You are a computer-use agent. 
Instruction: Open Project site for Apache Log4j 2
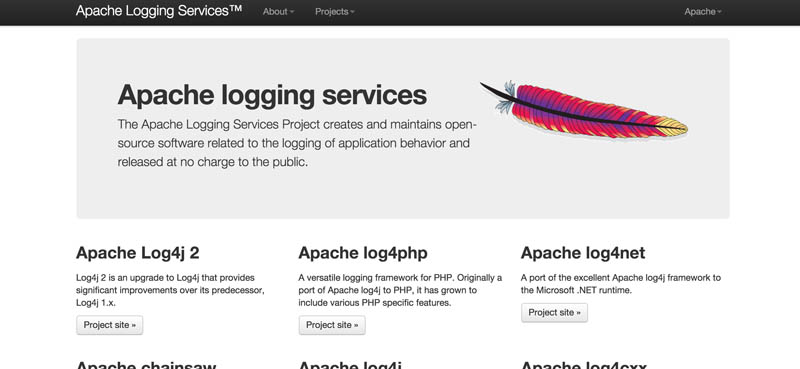tap(110, 325)
